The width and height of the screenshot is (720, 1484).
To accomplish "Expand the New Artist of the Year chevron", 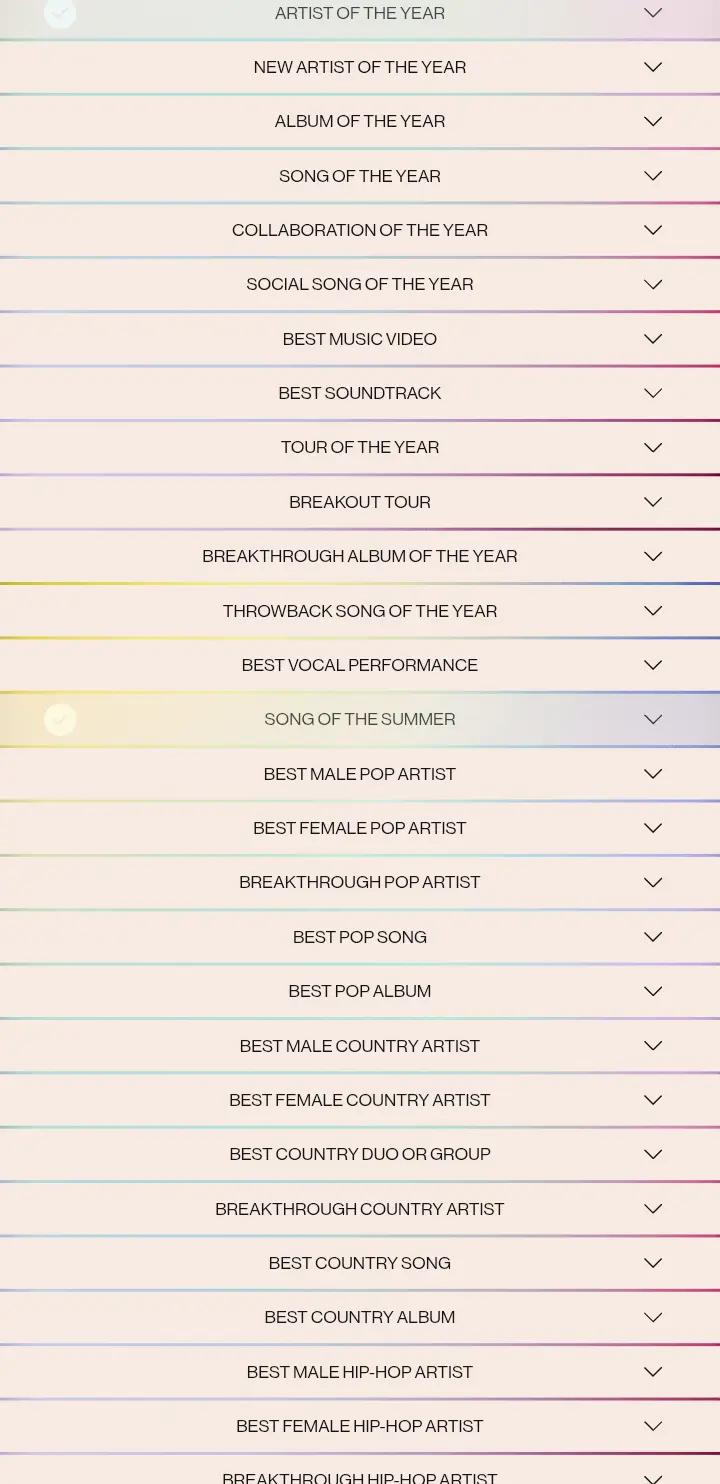I will click(x=653, y=67).
